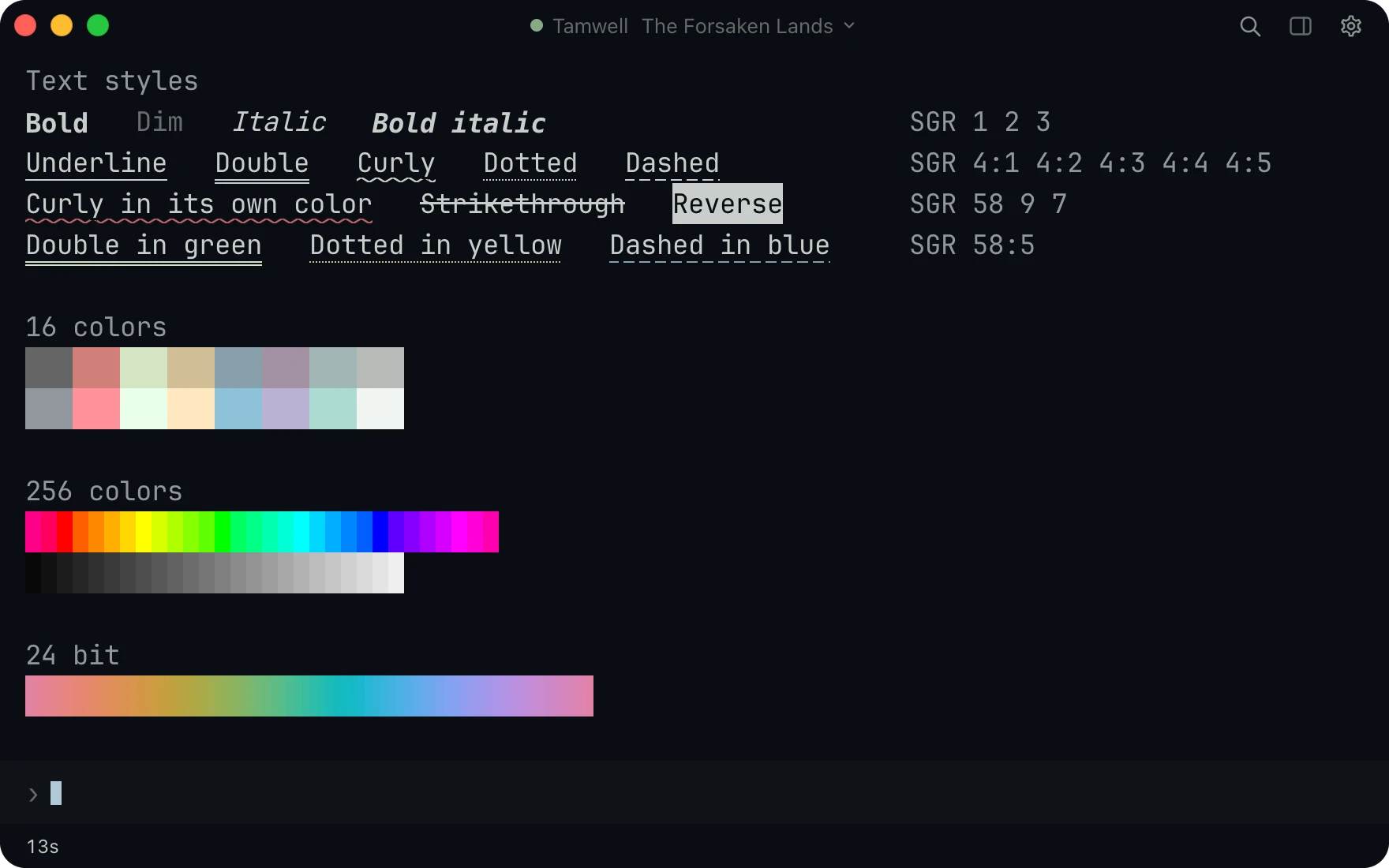Click the prompt input line
Screen dimensions: 1389x868
click(x=694, y=793)
